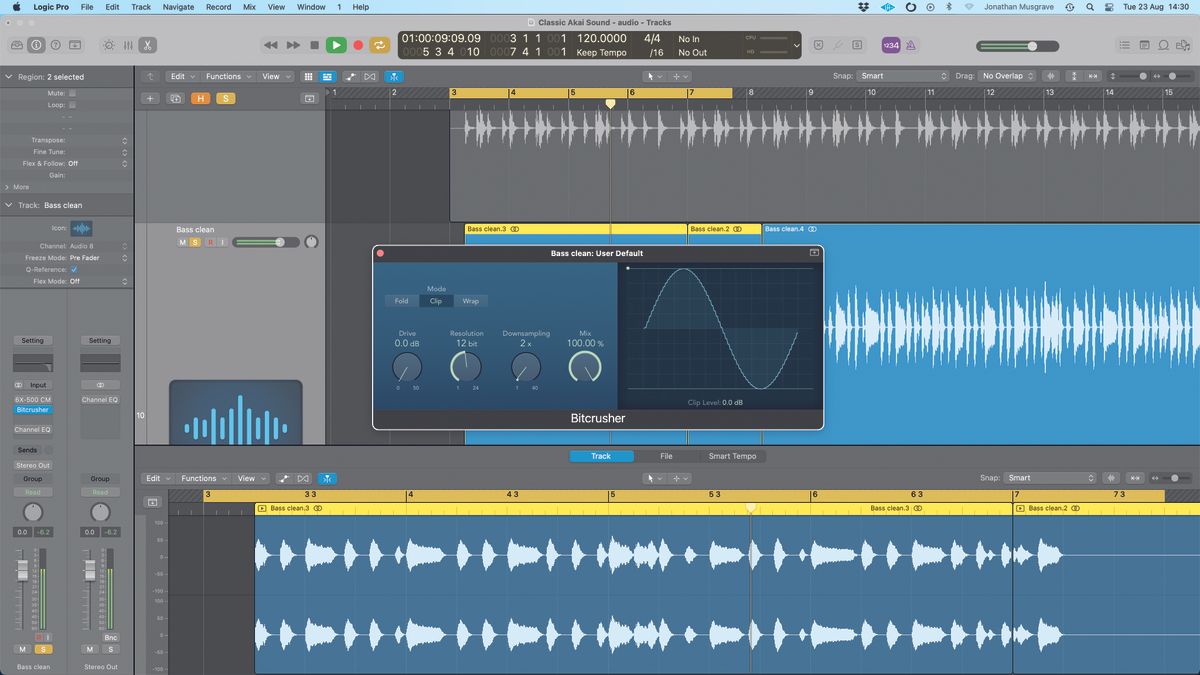Select the Flex tool icon in the tracks toolbar
Viewport: 1200px width, 675px height.
(x=393, y=76)
